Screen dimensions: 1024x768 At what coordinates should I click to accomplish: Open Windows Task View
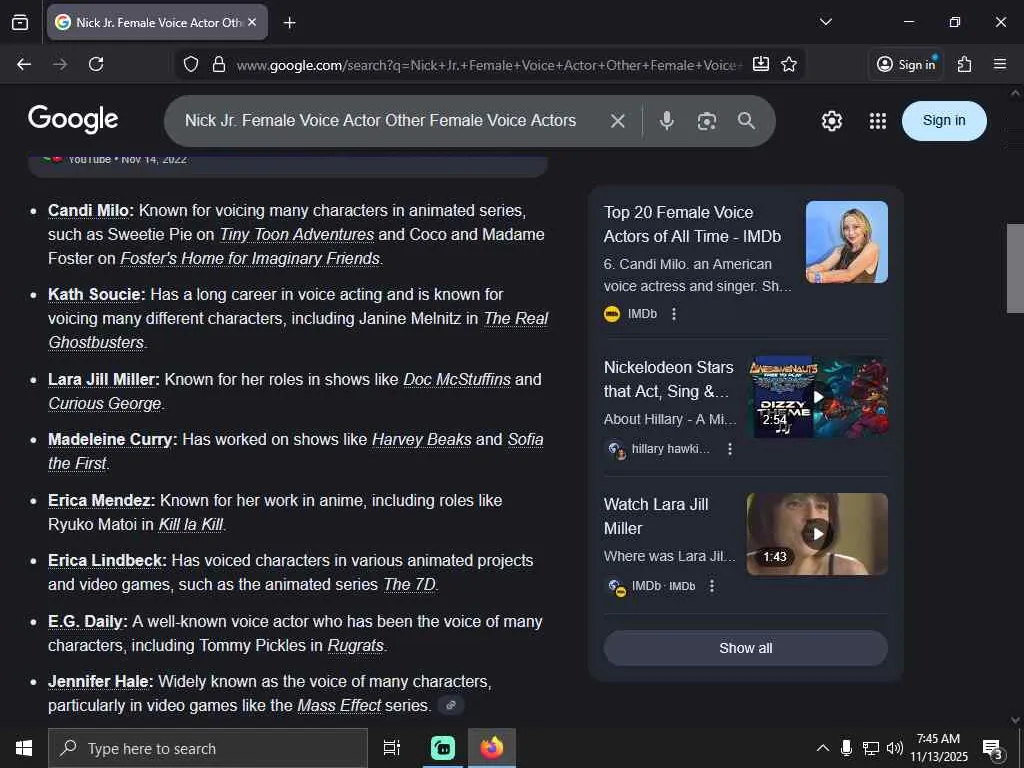point(392,748)
